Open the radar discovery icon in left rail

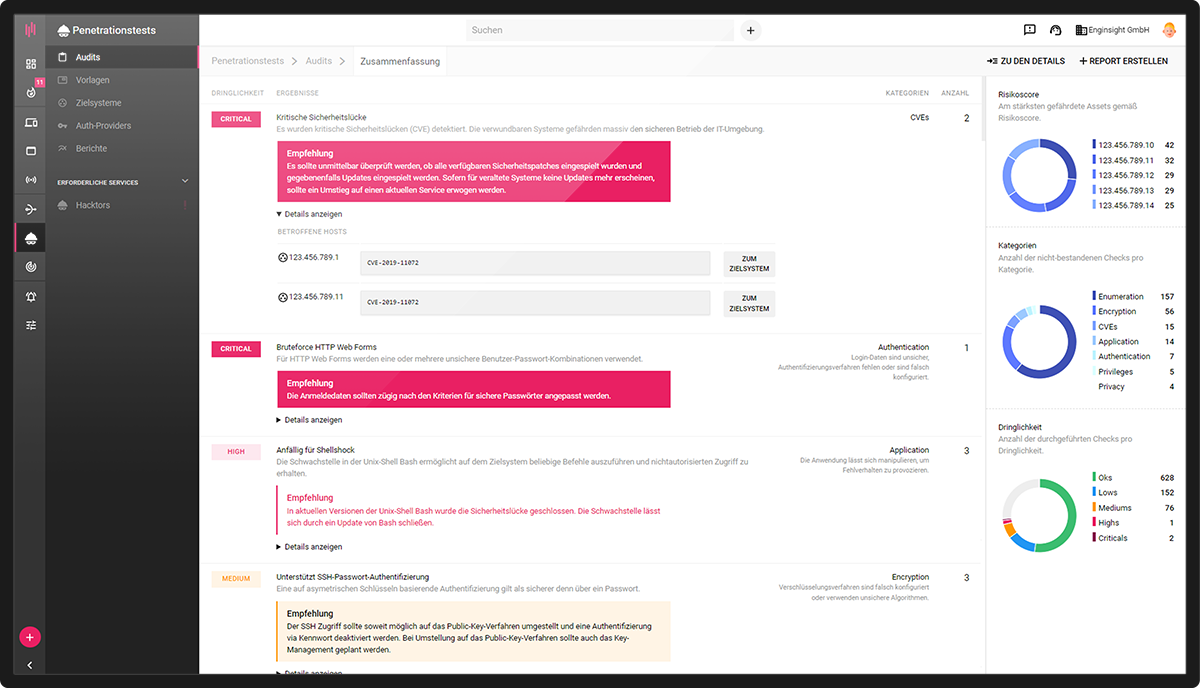pos(31,267)
